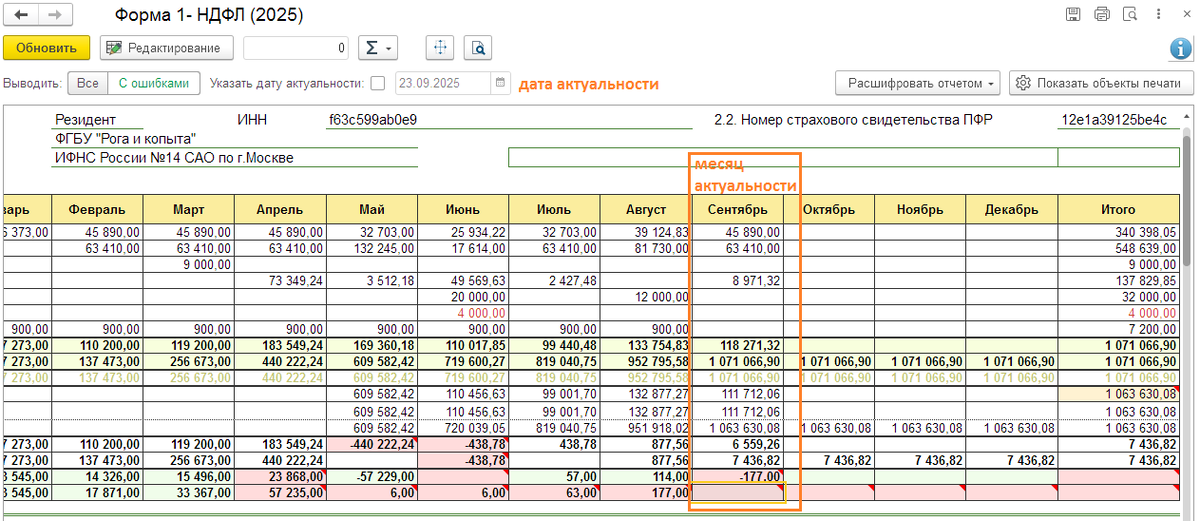Click the 133 754,83 cell in Август
The width and height of the screenshot is (1200, 521).
(x=646, y=345)
